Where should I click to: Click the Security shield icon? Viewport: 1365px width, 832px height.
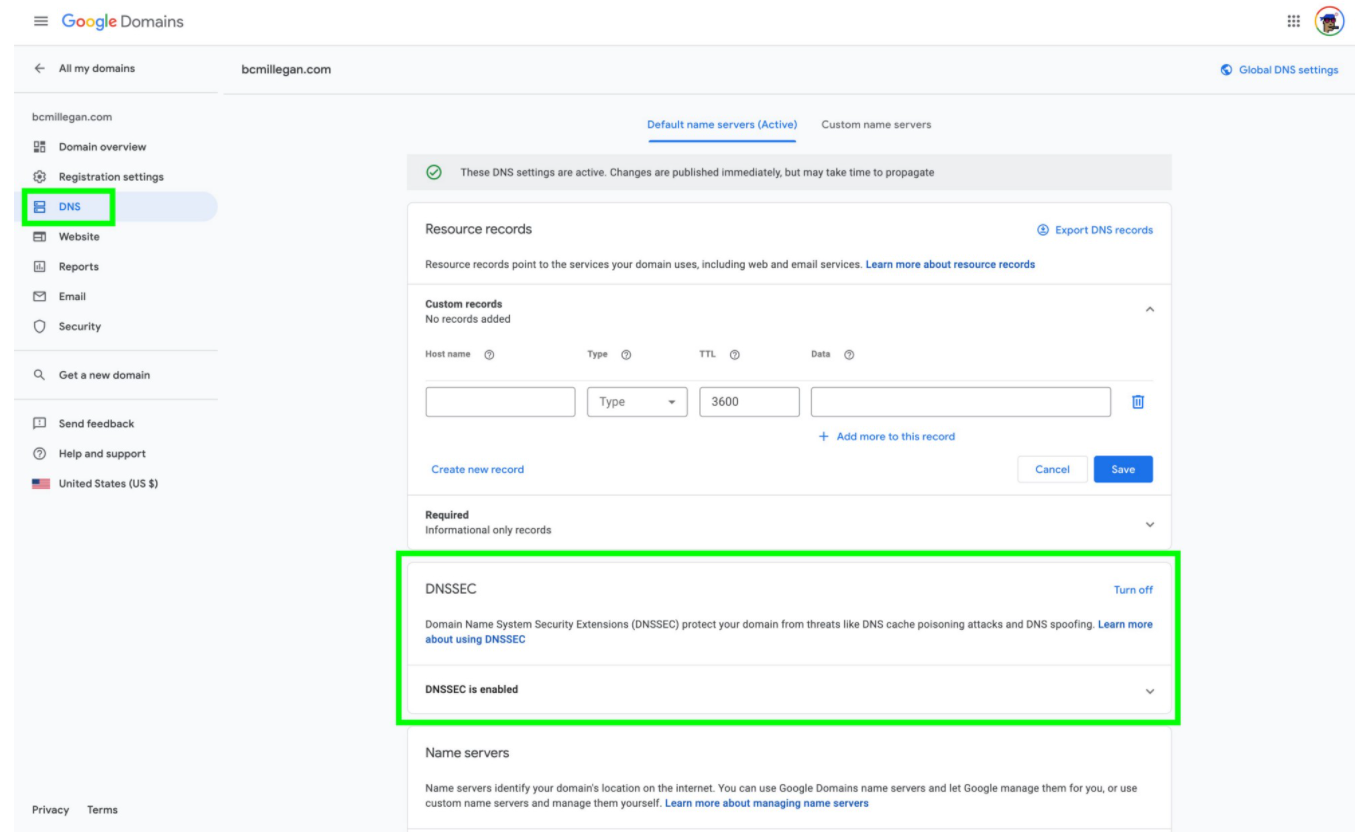pos(40,327)
